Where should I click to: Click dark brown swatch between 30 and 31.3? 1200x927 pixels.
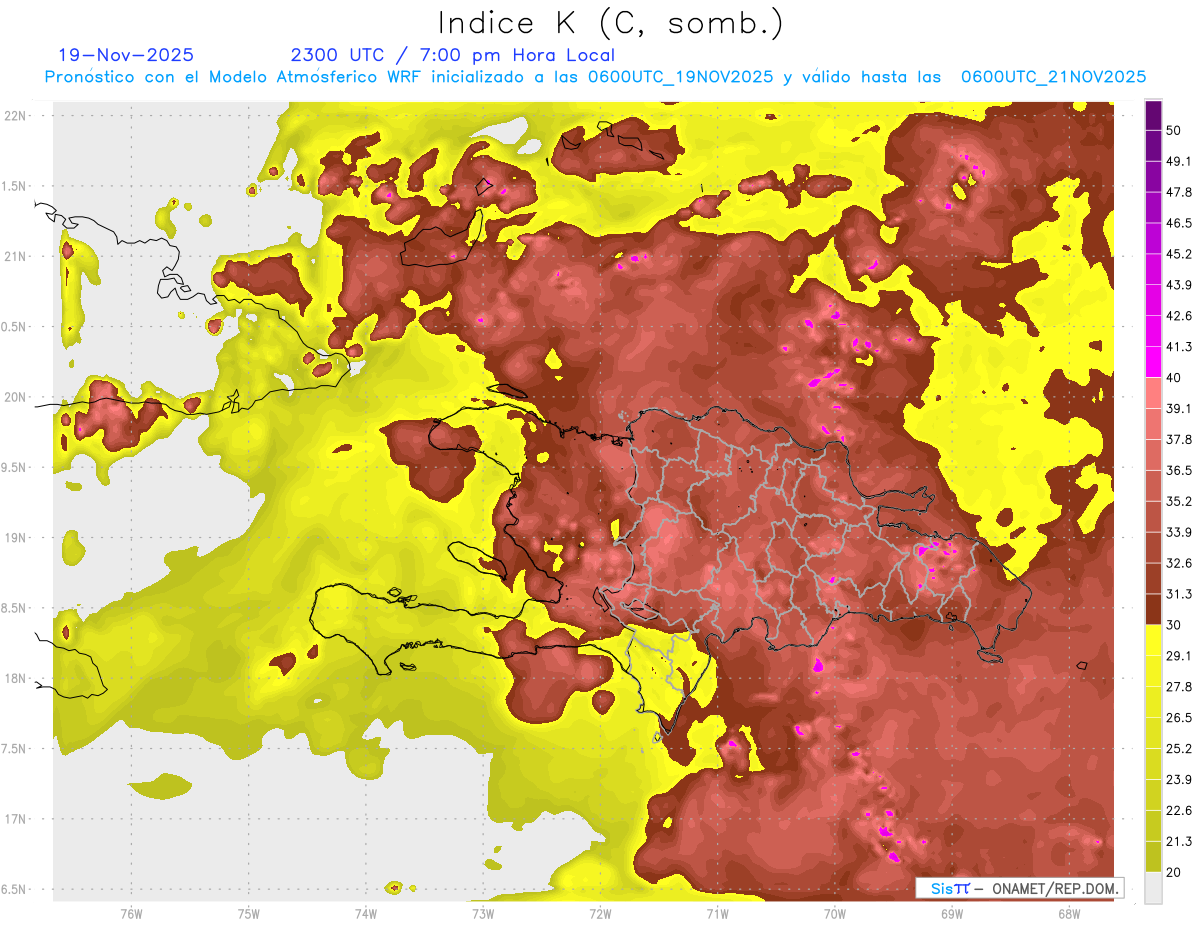coord(1153,609)
